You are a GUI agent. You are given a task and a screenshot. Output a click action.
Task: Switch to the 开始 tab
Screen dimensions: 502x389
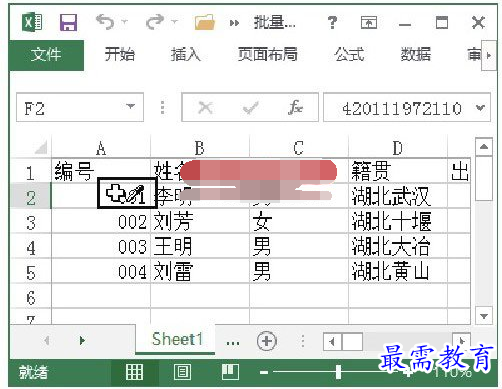point(120,54)
